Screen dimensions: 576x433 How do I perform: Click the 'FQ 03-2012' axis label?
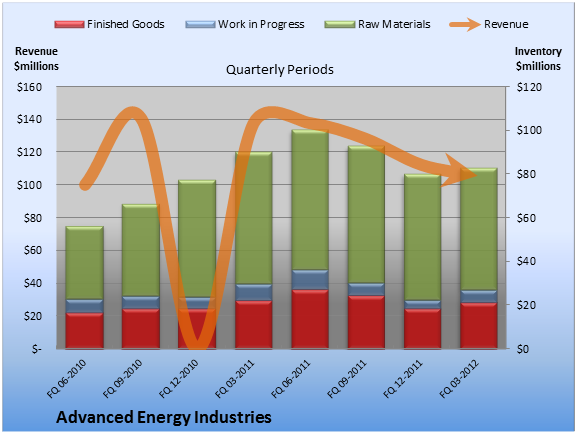point(460,379)
